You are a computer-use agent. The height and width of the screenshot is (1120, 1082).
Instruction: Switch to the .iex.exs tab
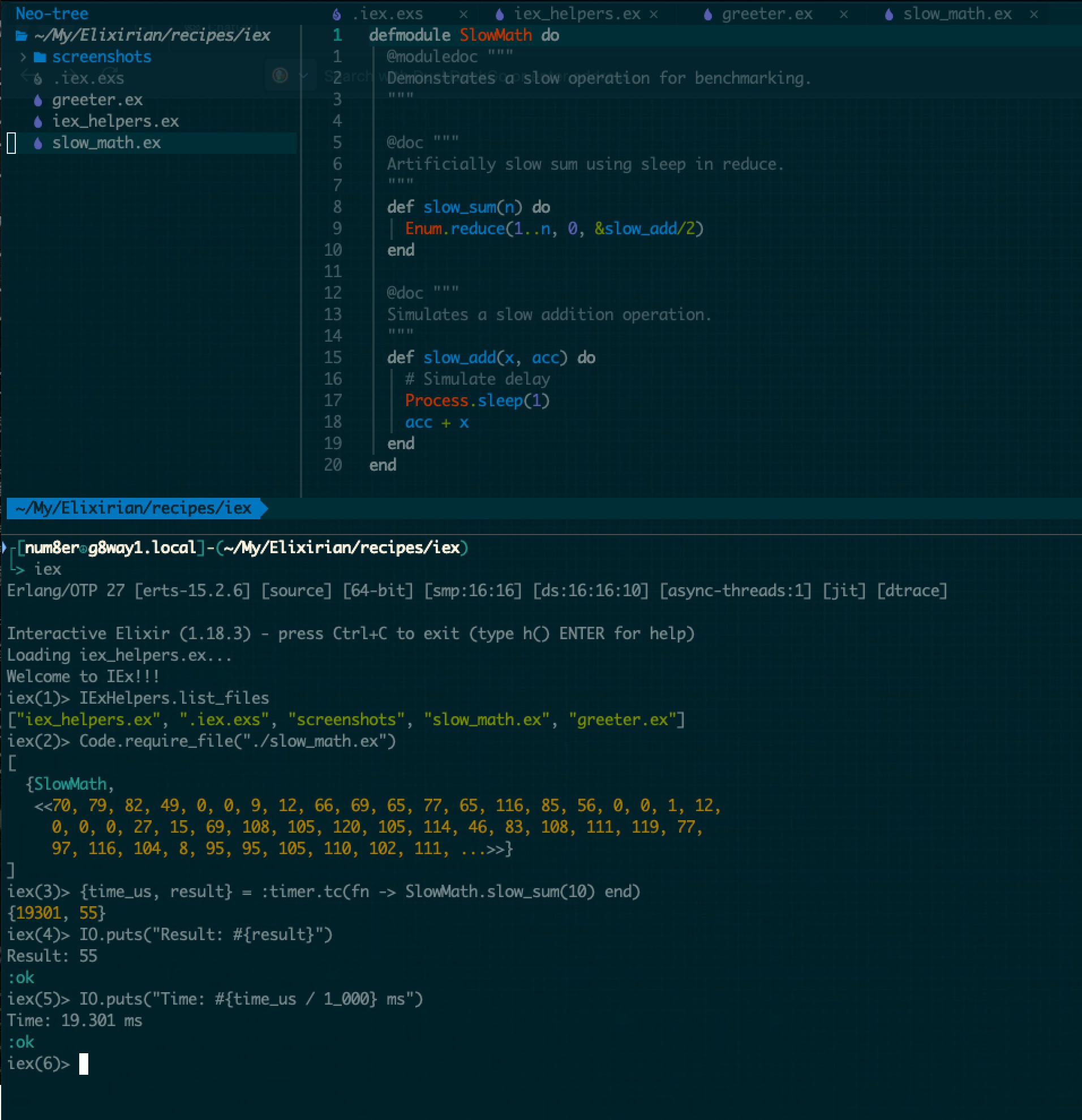(388, 14)
